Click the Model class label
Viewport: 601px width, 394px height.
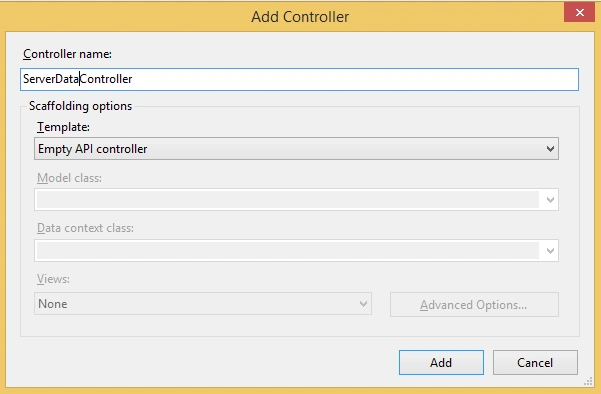point(69,178)
